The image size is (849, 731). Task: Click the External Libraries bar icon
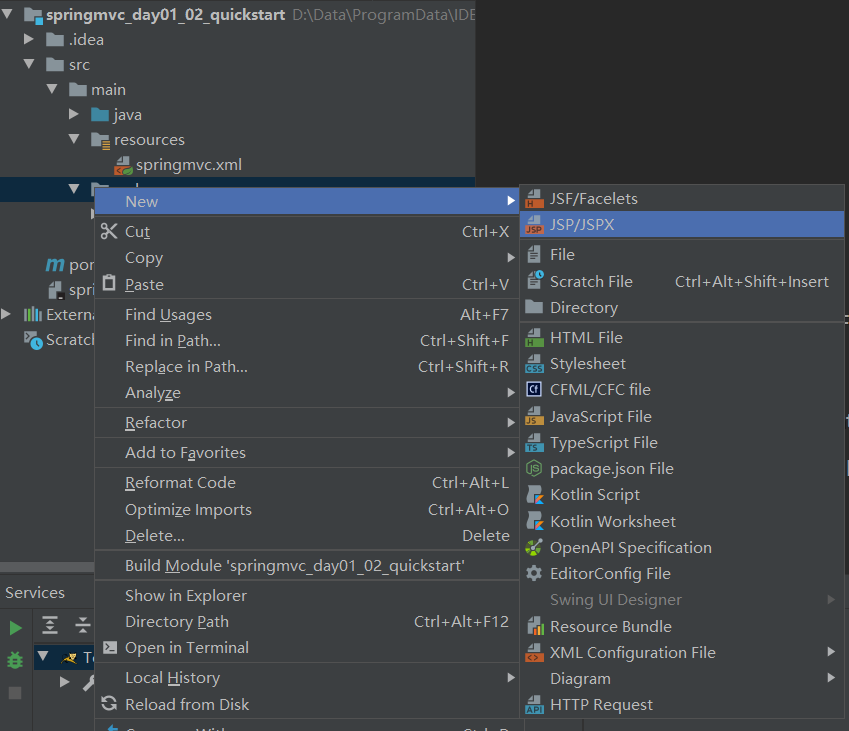32,314
